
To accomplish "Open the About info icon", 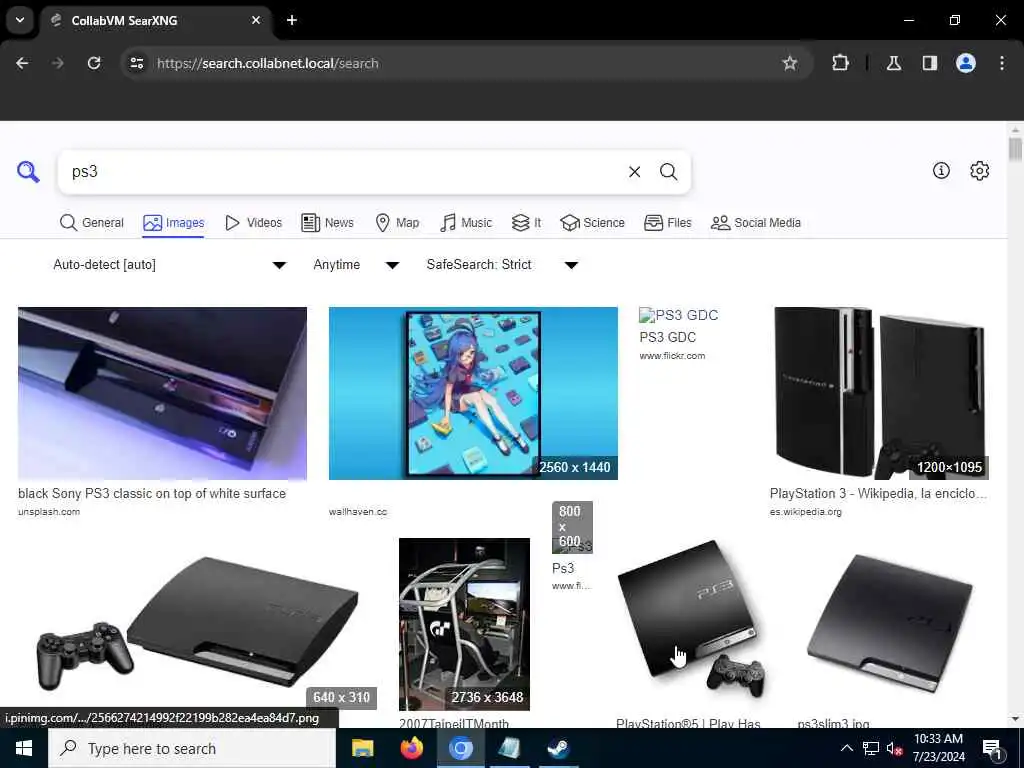I will (941, 170).
